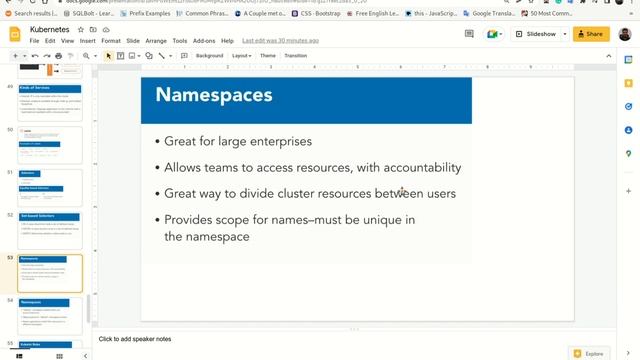Open Contacts side panel icon
Image resolution: width=640 pixels, height=360 pixels.
point(629,130)
